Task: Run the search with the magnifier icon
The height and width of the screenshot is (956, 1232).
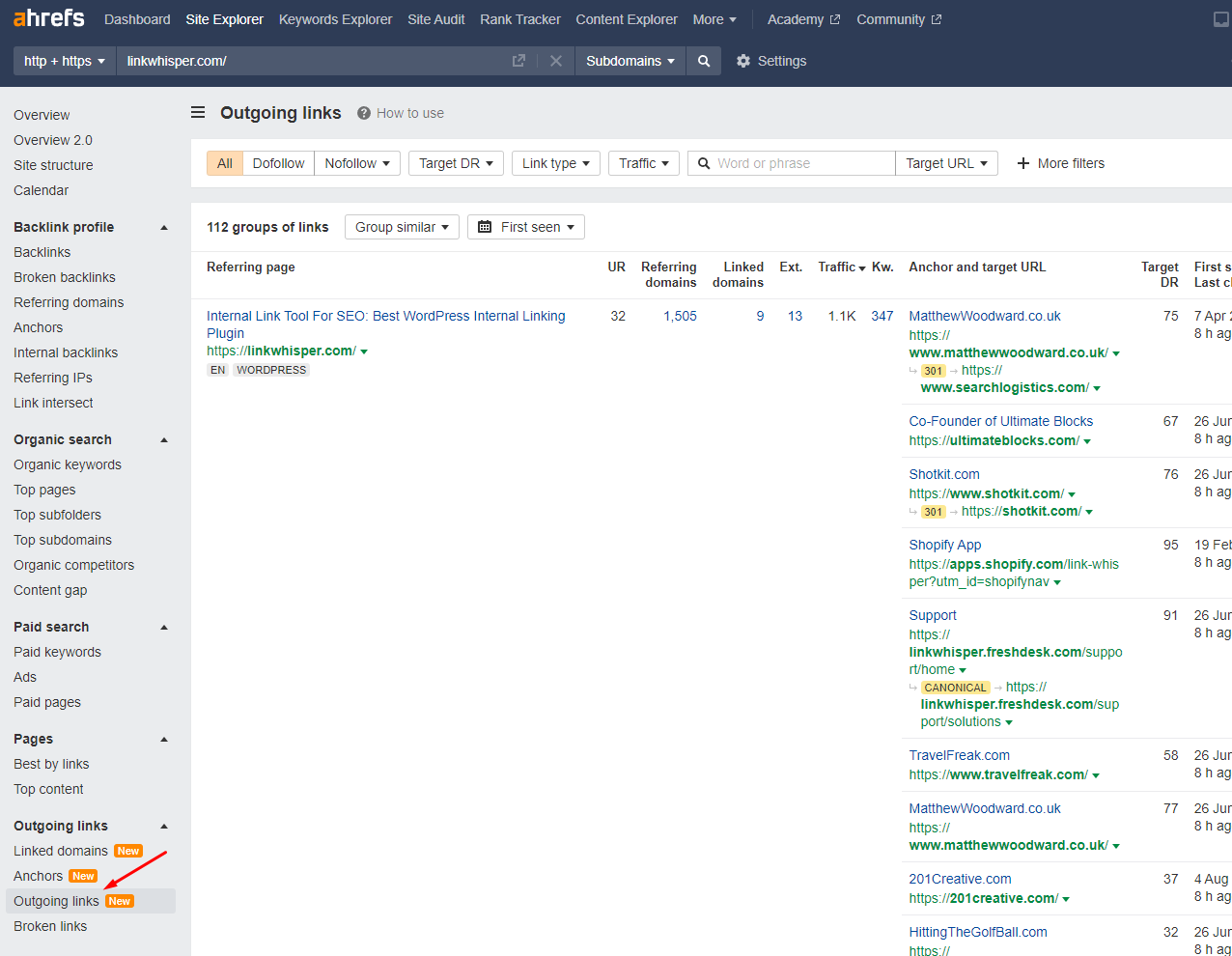Action: 703,60
